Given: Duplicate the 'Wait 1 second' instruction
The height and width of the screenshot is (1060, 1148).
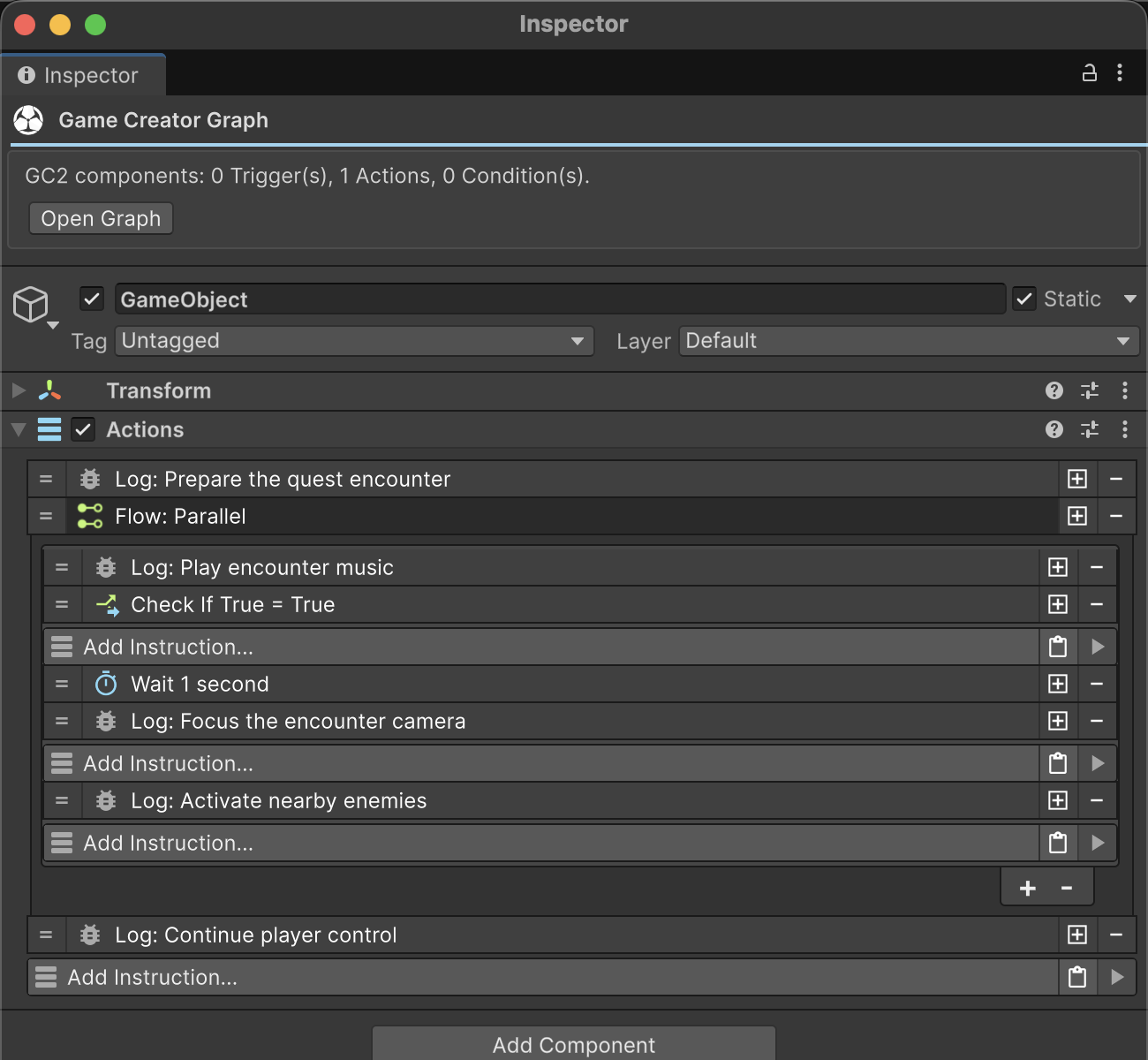Looking at the screenshot, I should tap(1058, 684).
